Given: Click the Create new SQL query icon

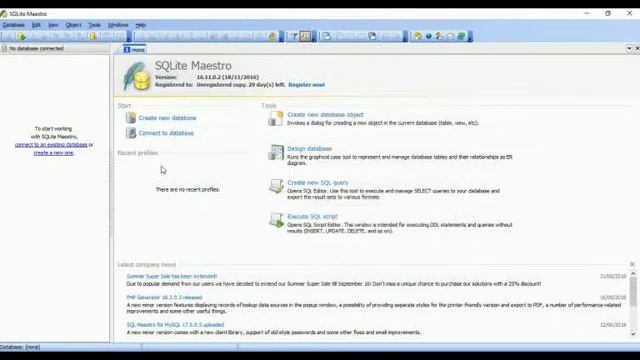Looking at the screenshot, I should click(x=276, y=186).
